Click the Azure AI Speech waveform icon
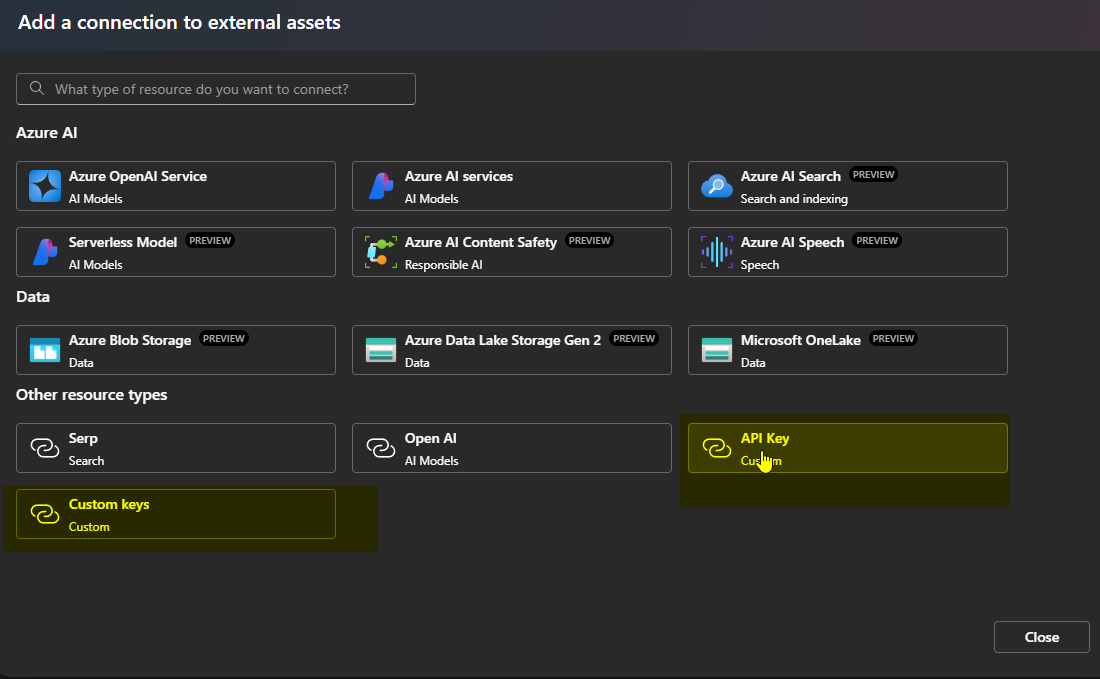 [x=717, y=252]
